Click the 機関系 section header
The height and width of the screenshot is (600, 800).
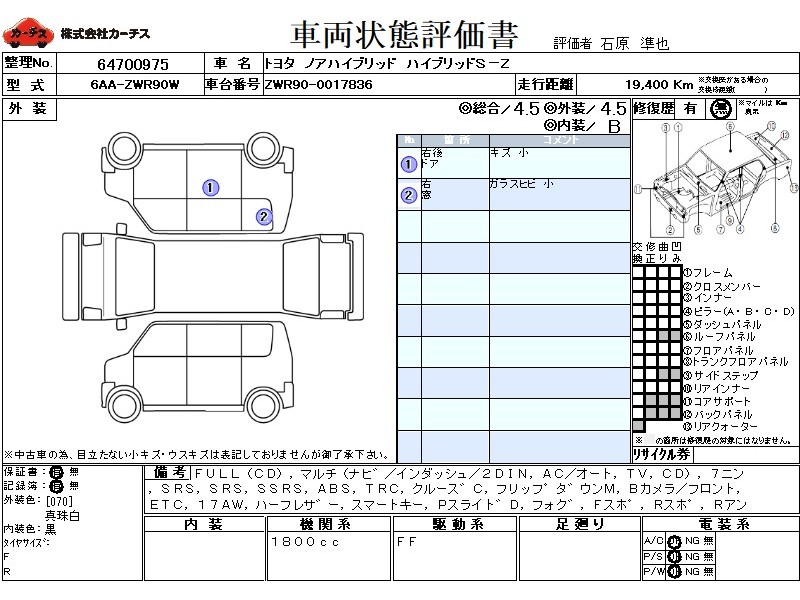(x=329, y=524)
